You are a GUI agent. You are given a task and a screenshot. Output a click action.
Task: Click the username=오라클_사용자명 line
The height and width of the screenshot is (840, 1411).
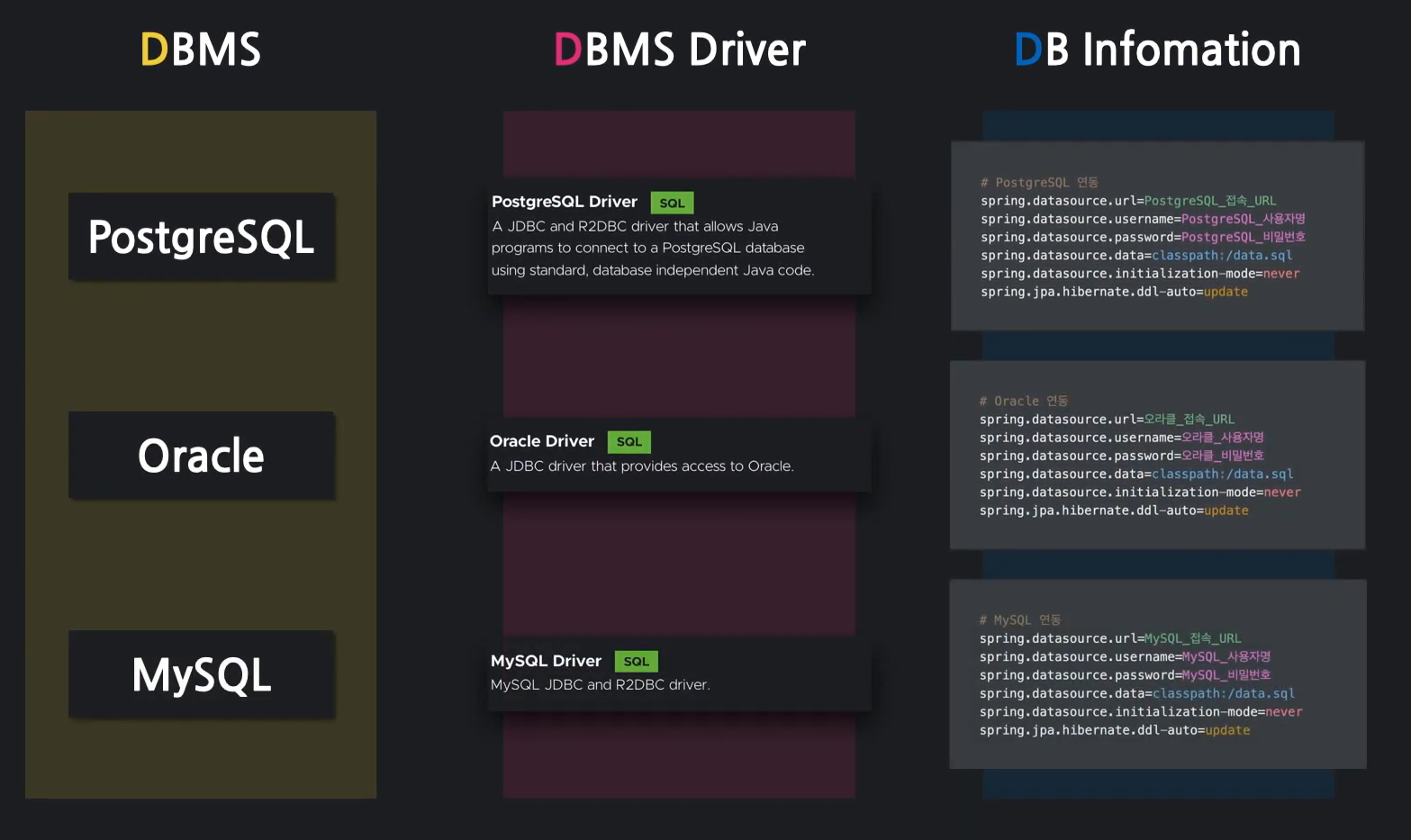[x=1122, y=438]
